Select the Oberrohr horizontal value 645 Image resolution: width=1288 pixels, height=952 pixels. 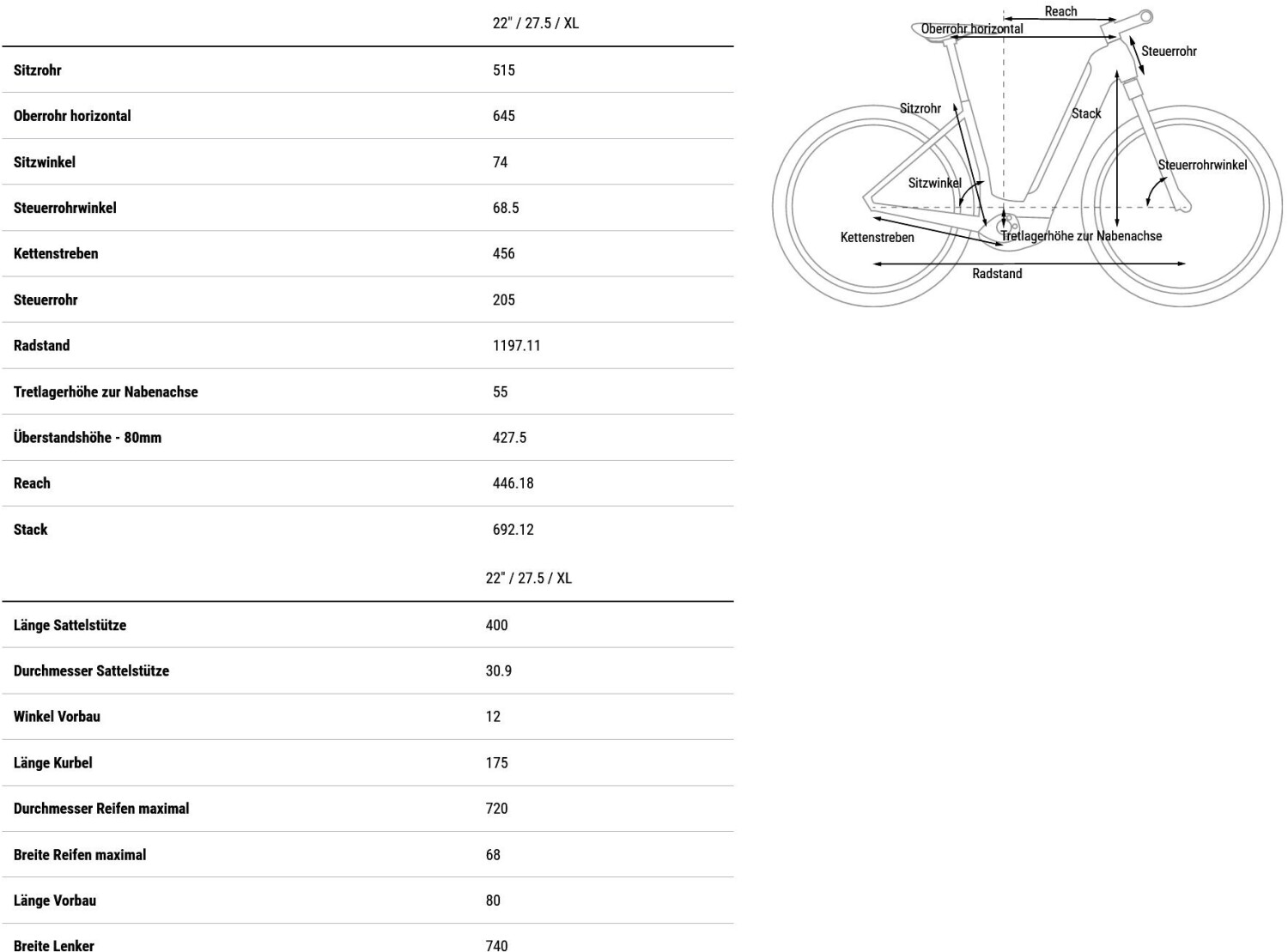pos(504,116)
